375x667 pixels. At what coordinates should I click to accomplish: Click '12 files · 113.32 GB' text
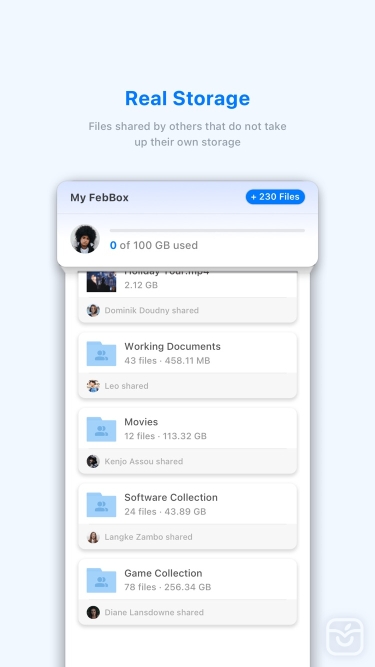165,436
